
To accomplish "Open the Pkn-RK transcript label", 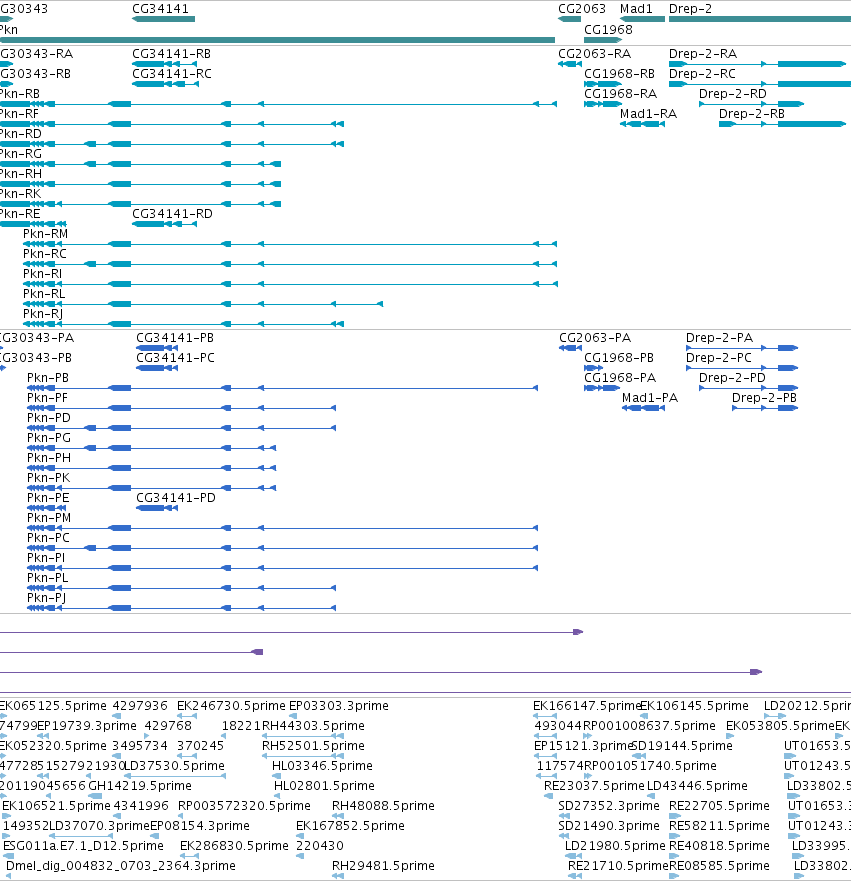I will pyautogui.click(x=20, y=194).
